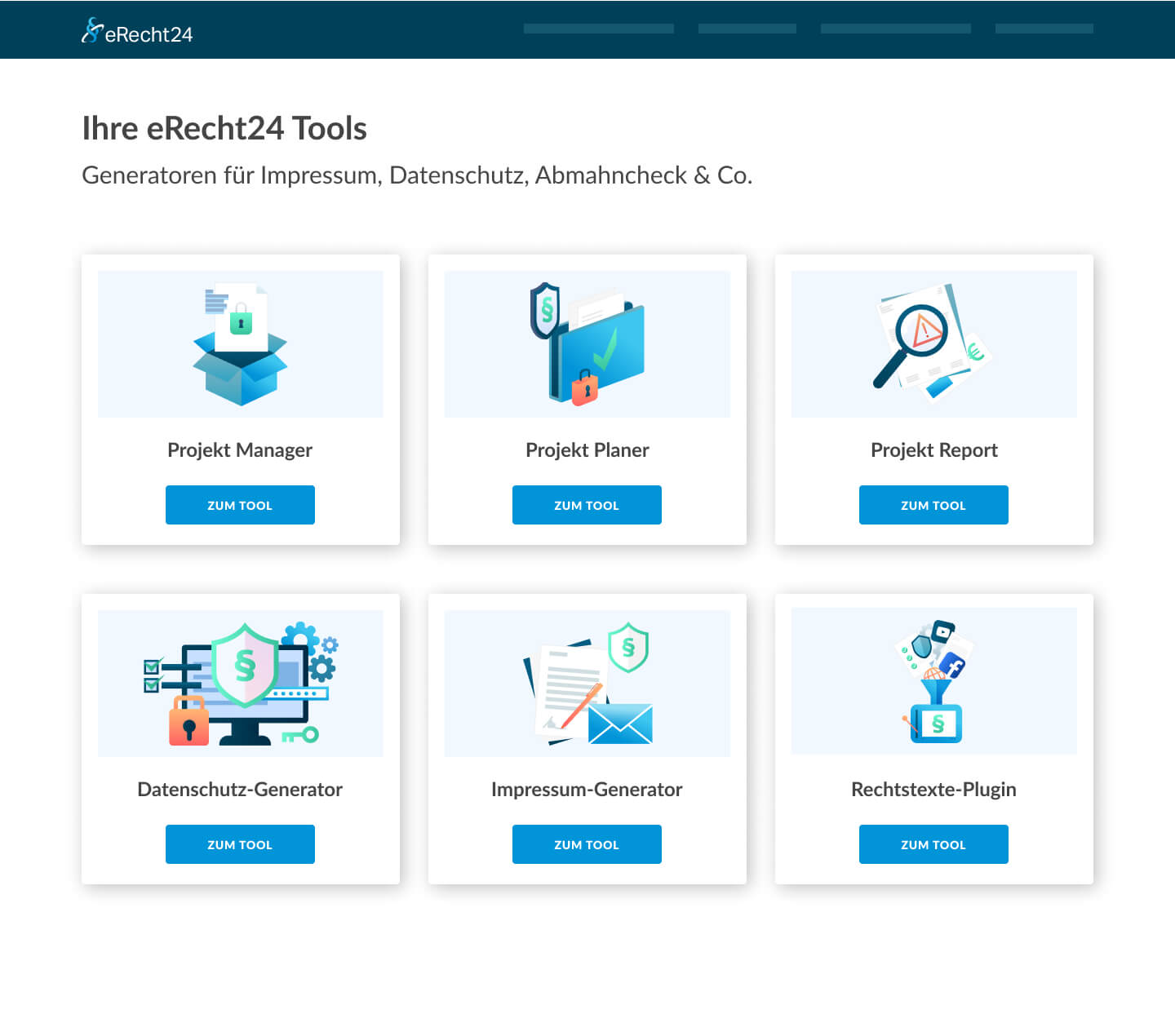
Task: Launch Rechtstexte-Plugin with ZUM TOOL
Action: coord(933,844)
